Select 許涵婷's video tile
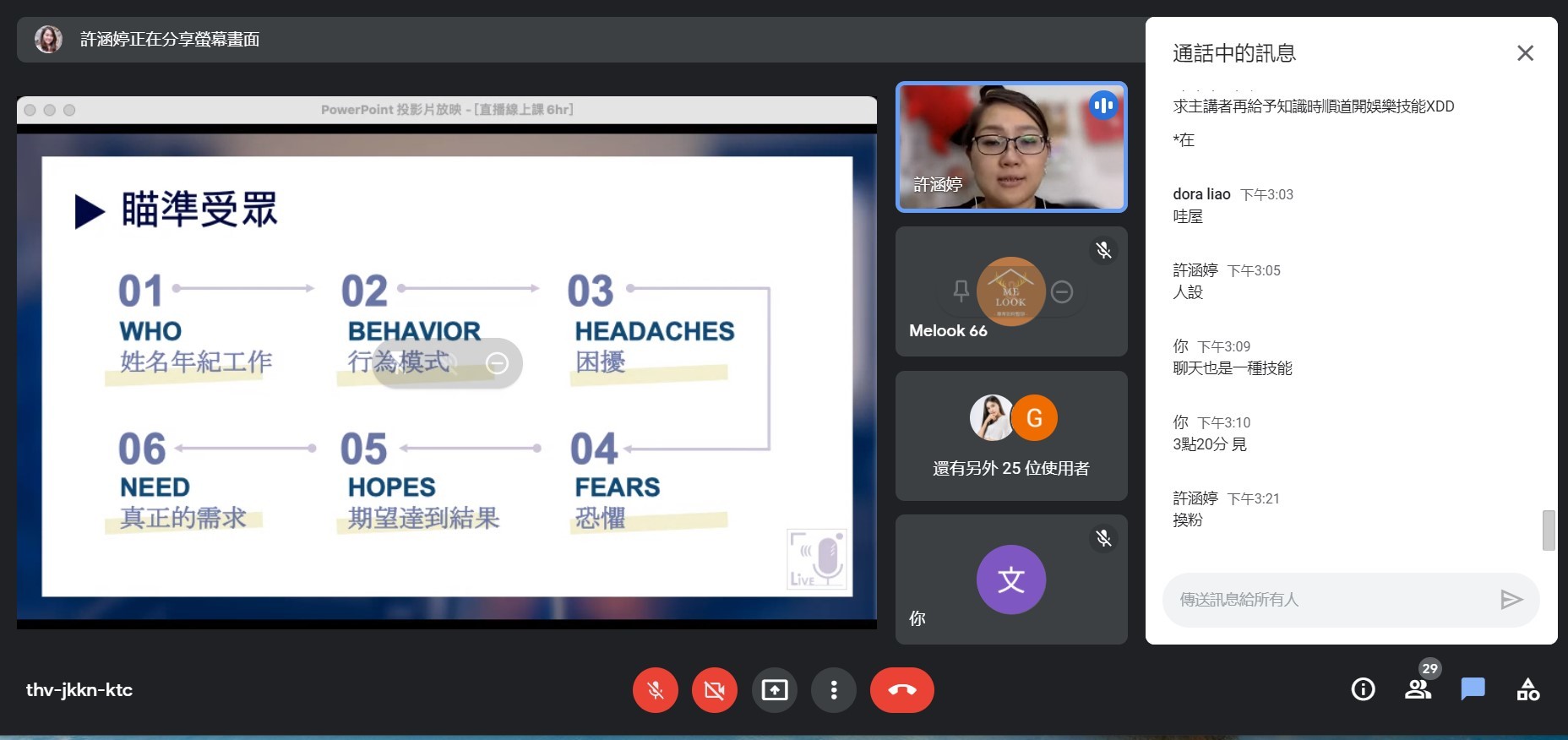The height and width of the screenshot is (740, 1568). click(x=1011, y=147)
